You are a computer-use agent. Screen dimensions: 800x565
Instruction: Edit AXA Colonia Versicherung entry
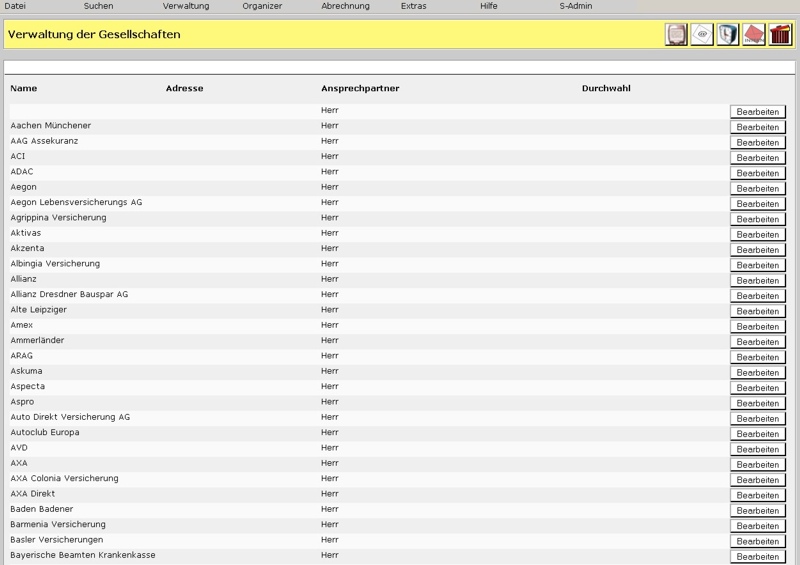click(x=758, y=479)
